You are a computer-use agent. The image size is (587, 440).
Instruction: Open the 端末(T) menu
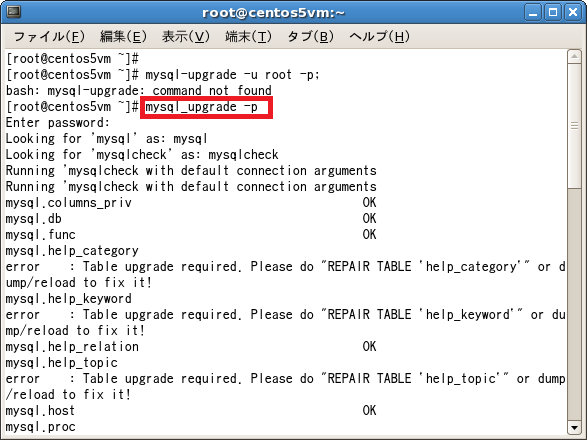(x=248, y=37)
